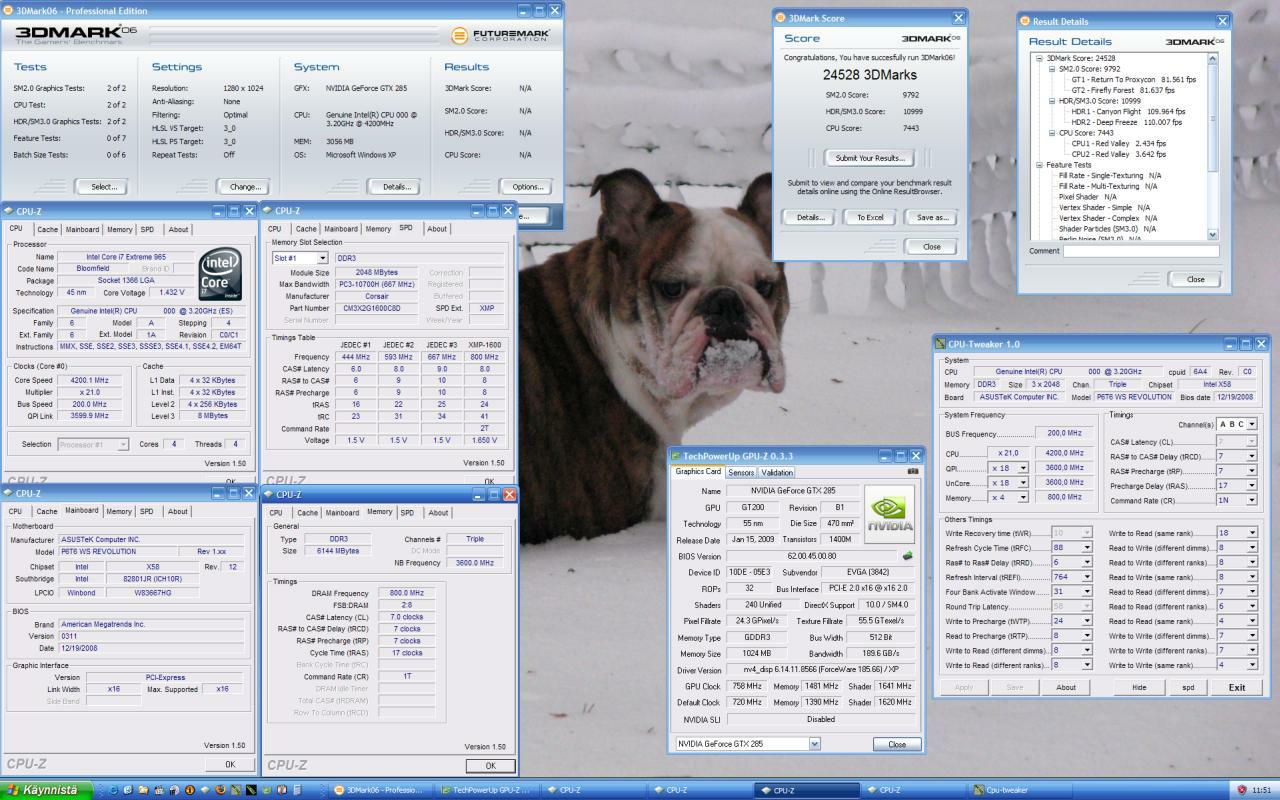Open the About tab in CPU-Z SPD window
This screenshot has height=800, width=1280.
pos(437,229)
